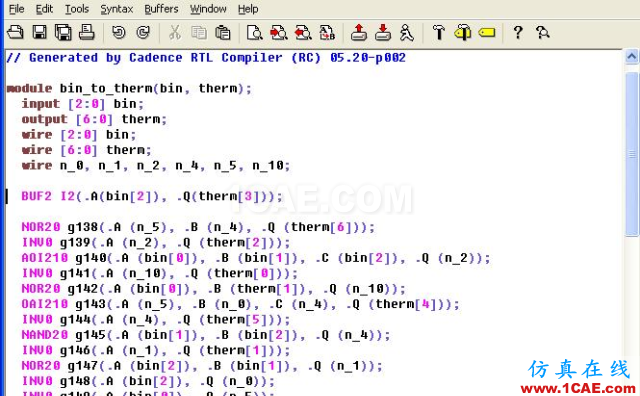Click the scrollbar up arrow
Screen dimensions: 640x396
tap(631, 57)
